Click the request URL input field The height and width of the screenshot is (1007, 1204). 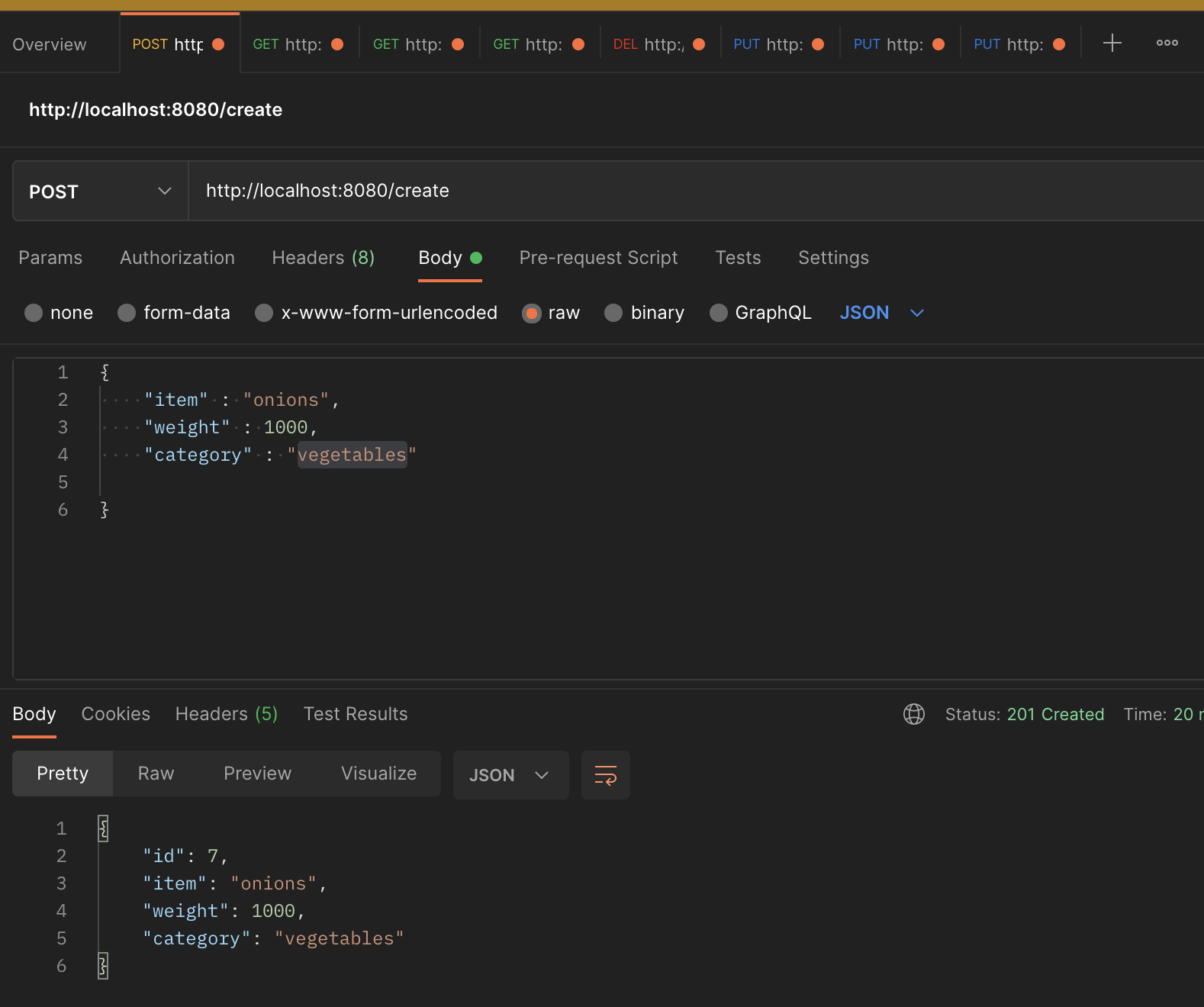coord(696,191)
